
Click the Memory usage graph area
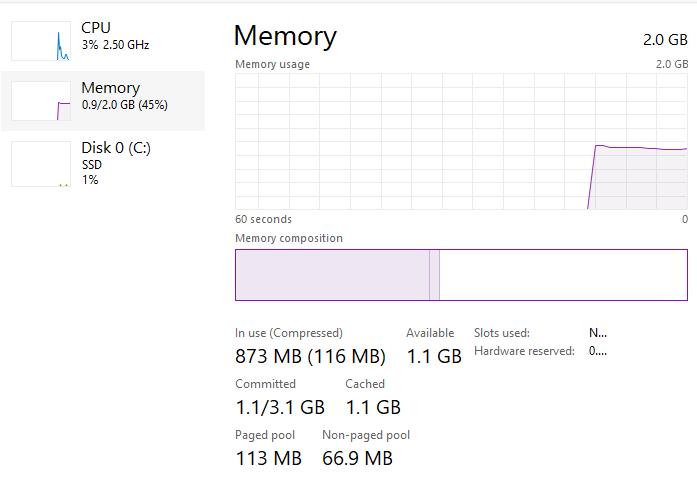point(461,141)
